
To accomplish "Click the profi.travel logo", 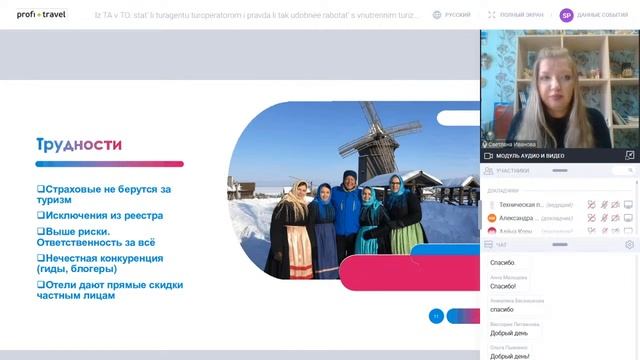I will [x=41, y=15].
